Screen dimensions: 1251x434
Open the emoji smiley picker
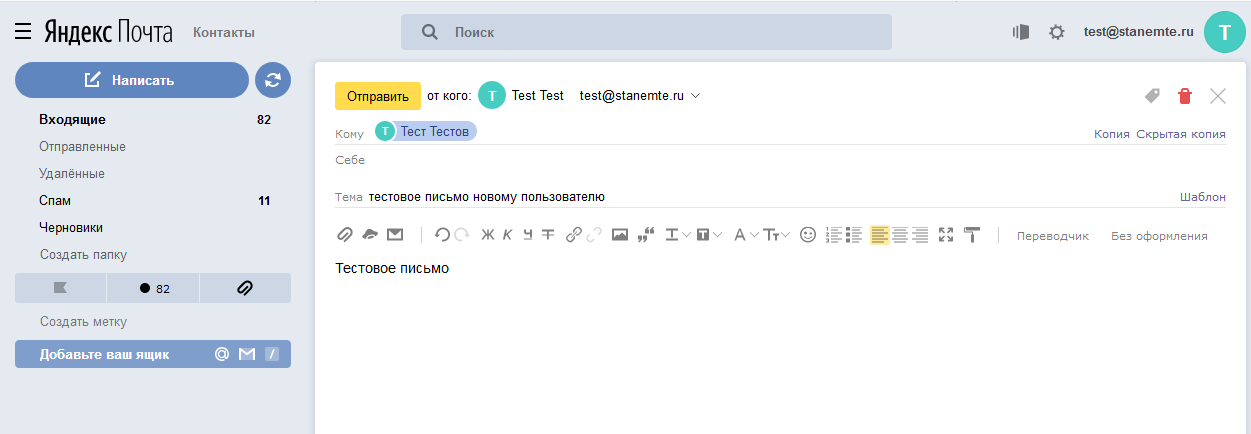808,235
